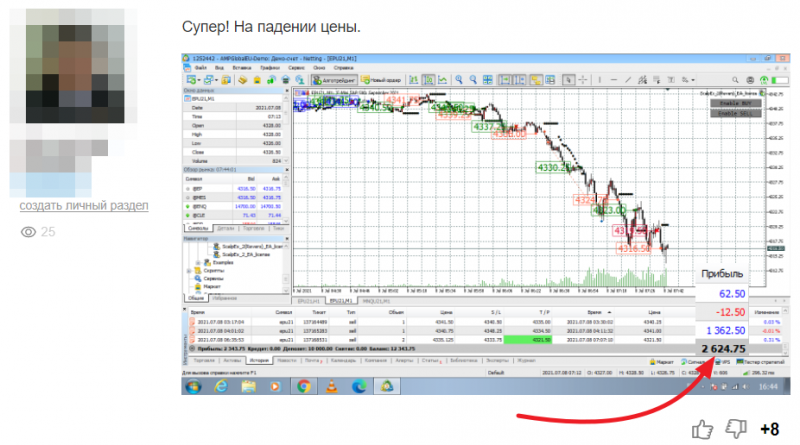Open the new chart dropdown arrow
Image resolution: width=800 pixels, height=445 pixels.
tap(198, 80)
